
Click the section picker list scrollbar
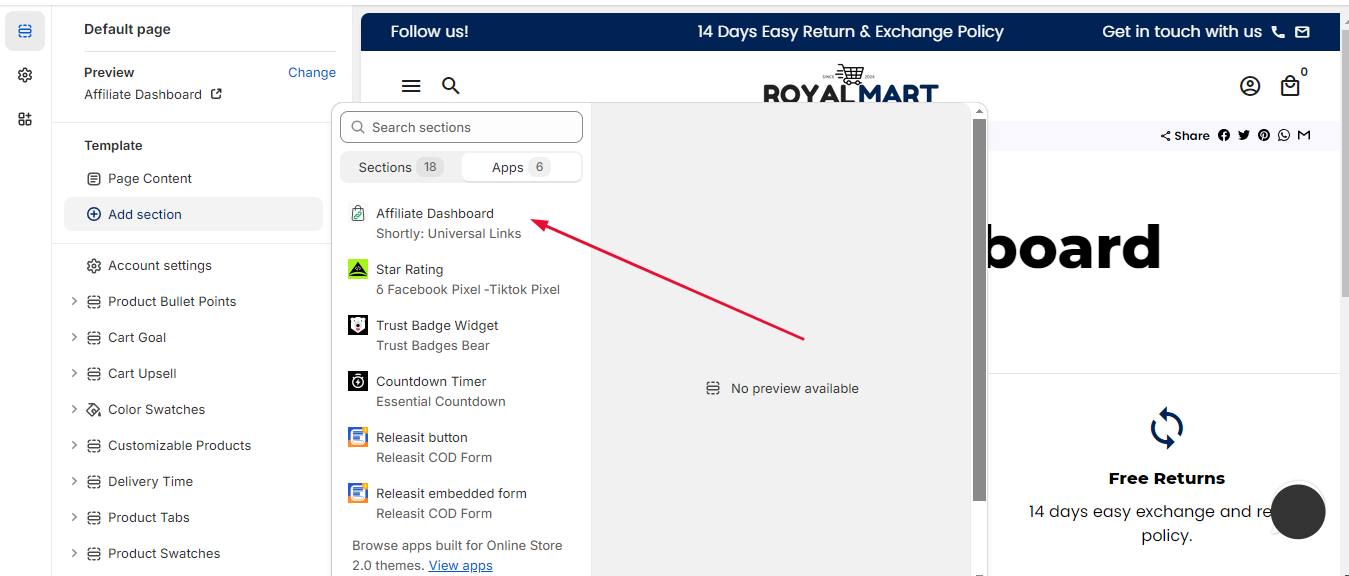(x=980, y=310)
